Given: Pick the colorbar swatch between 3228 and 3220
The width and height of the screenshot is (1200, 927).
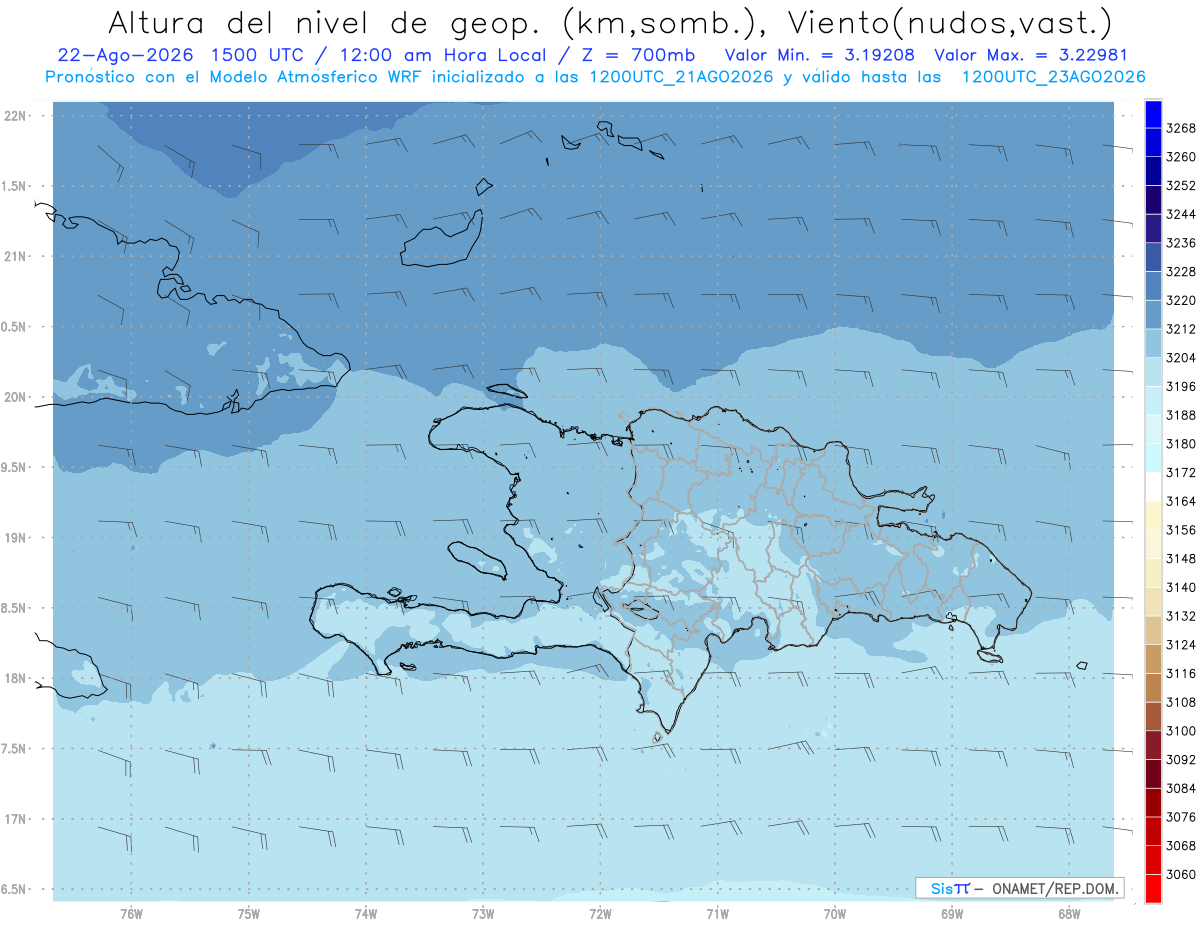Looking at the screenshot, I should click(1153, 285).
